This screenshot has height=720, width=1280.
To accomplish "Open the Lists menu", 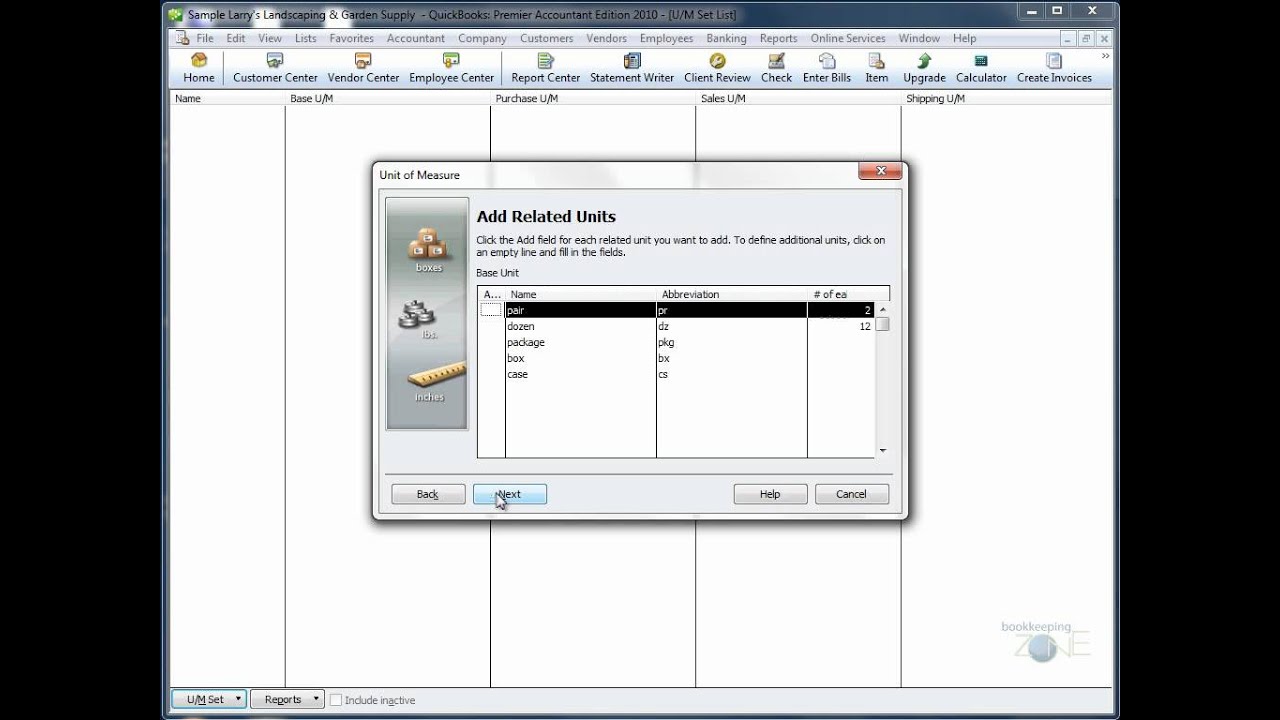I will click(306, 38).
